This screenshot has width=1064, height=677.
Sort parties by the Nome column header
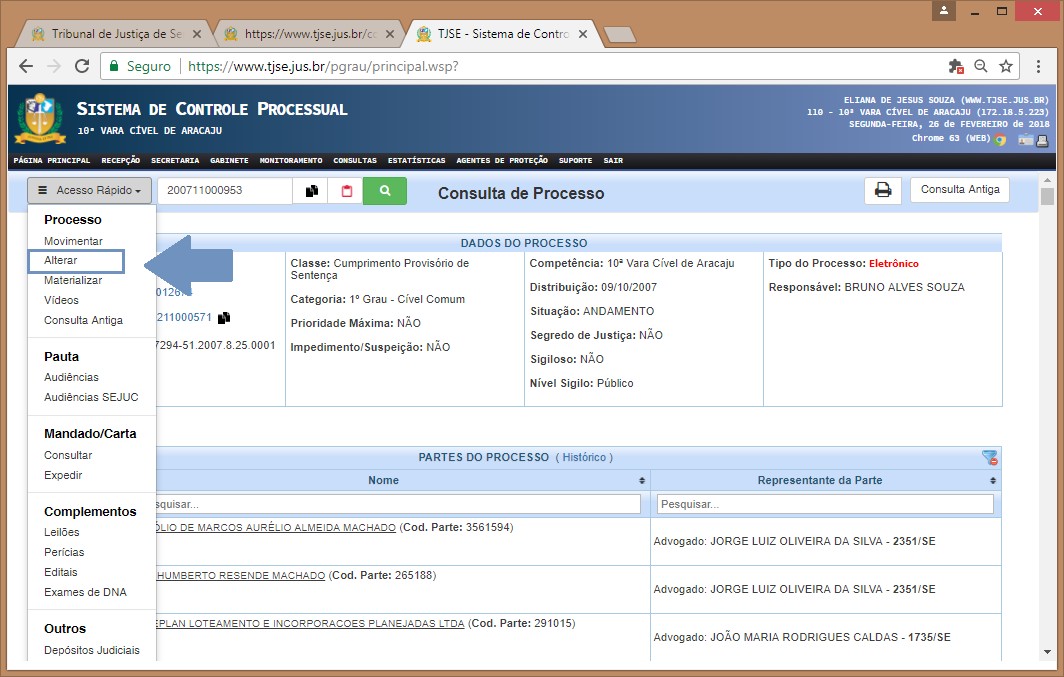click(383, 480)
